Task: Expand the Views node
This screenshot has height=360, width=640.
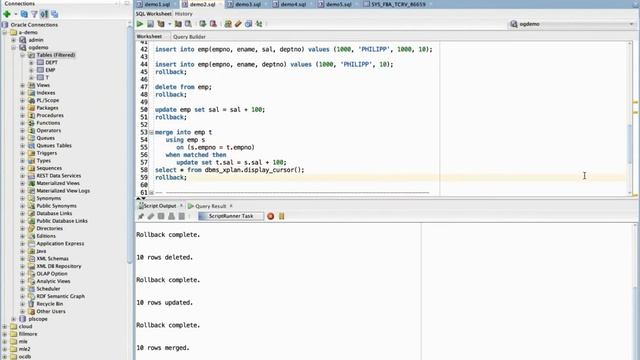Action: 22,85
